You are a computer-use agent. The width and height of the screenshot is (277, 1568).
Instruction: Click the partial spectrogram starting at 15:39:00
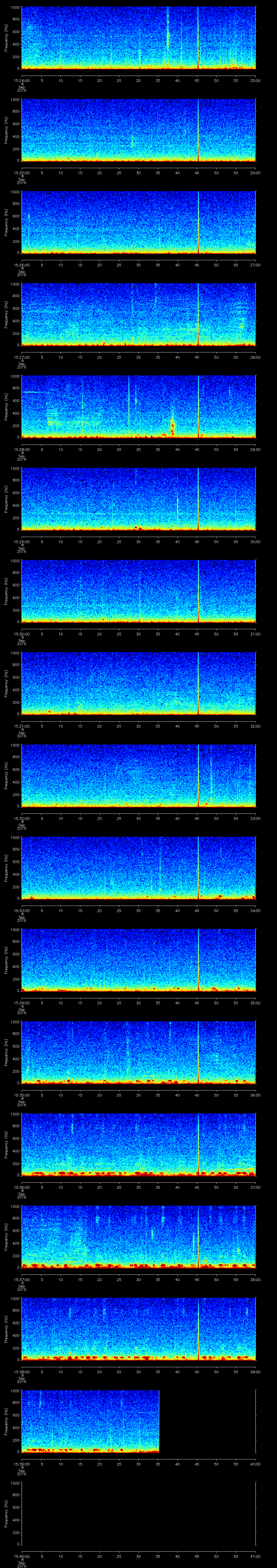click(x=91, y=1421)
